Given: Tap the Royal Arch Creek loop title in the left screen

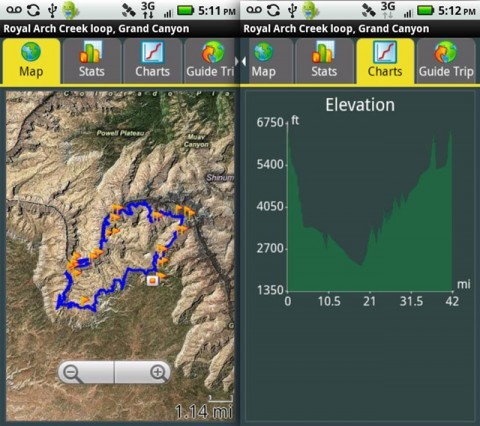Looking at the screenshot, I should point(96,29).
